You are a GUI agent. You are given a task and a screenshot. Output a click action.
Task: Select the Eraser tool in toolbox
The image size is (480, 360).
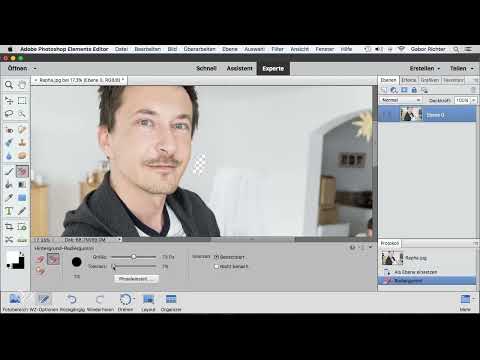(22, 172)
